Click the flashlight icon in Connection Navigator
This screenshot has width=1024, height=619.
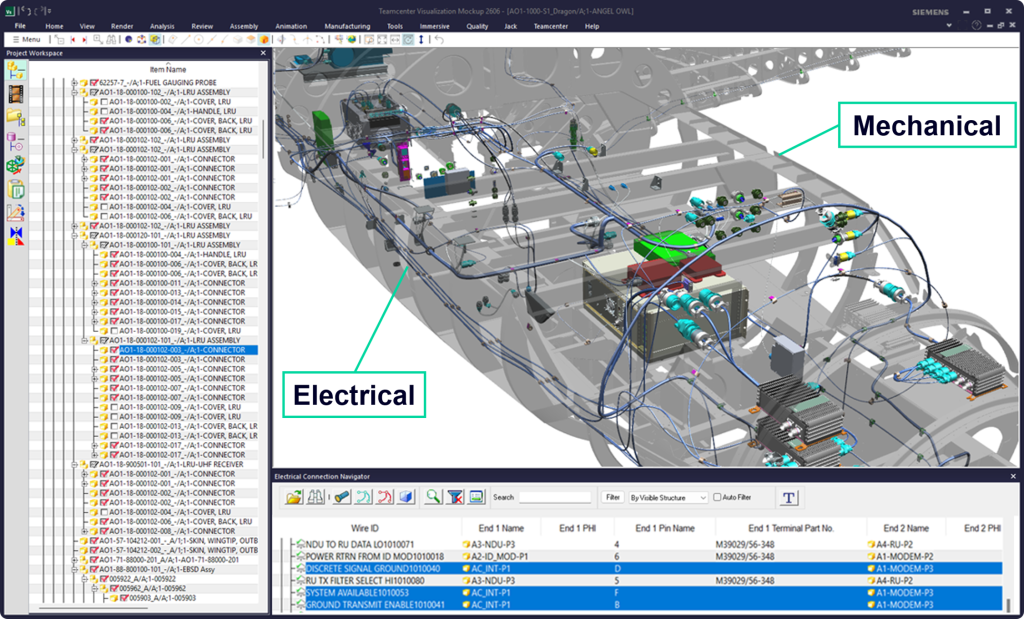coord(342,498)
